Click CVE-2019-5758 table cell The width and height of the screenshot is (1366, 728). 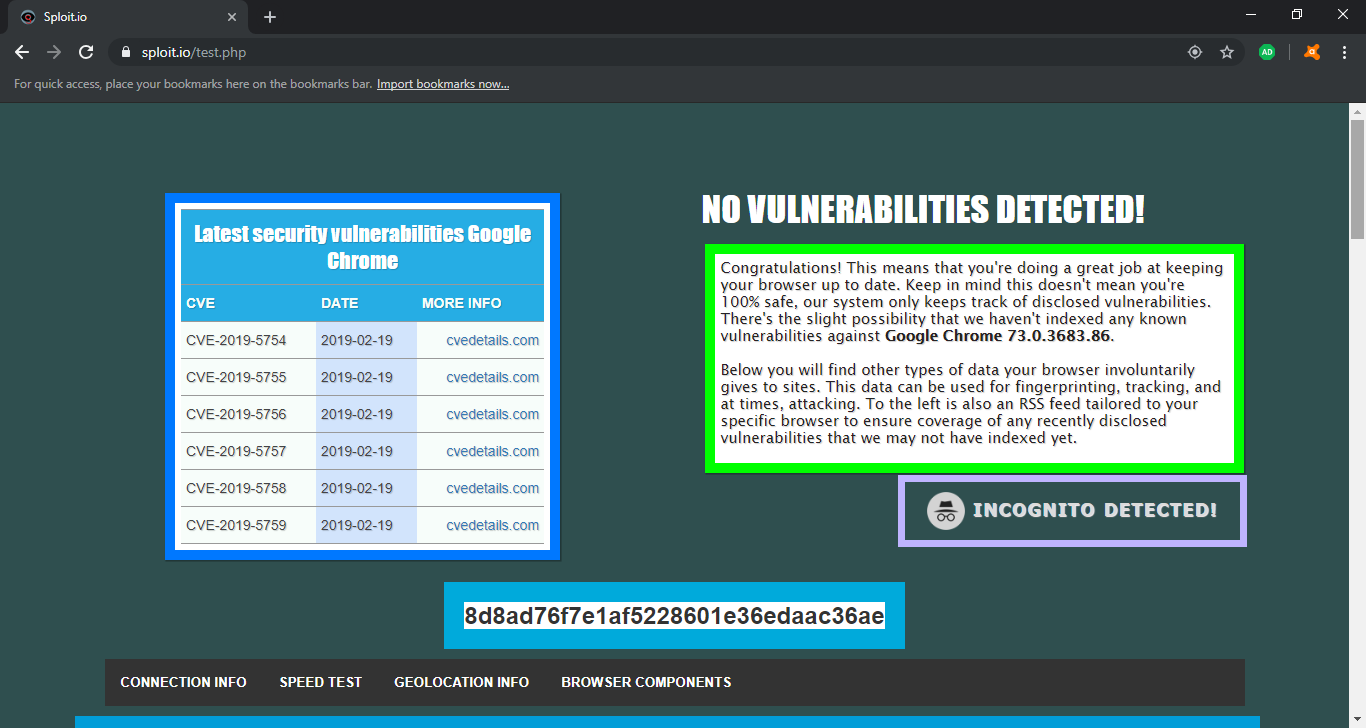[x=248, y=488]
